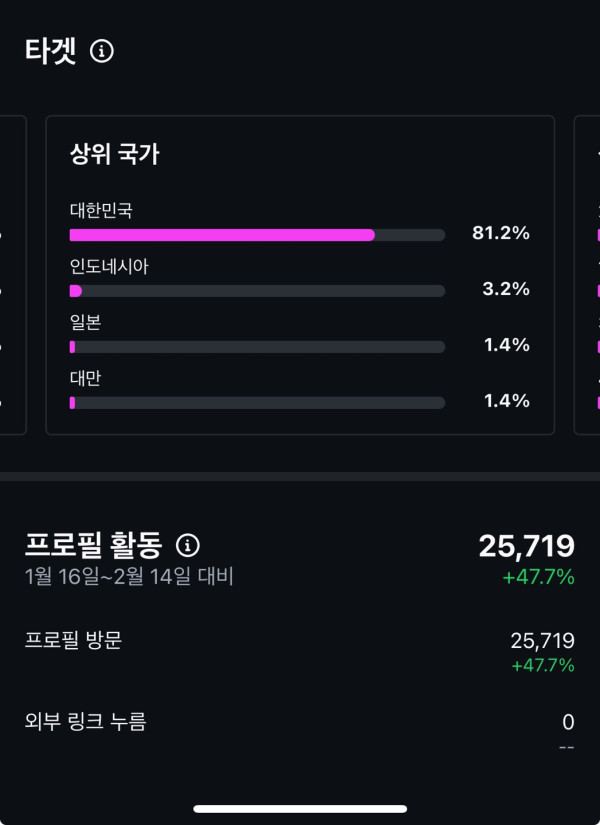Select the 인도네시아 progress bar
The height and width of the screenshot is (825, 600).
pyautogui.click(x=257, y=291)
